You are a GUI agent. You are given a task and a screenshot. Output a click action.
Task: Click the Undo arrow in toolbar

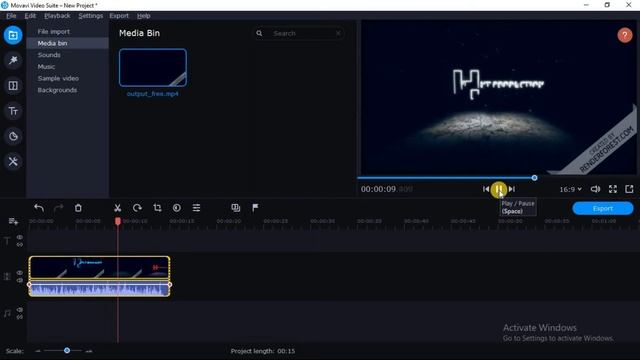click(x=39, y=208)
